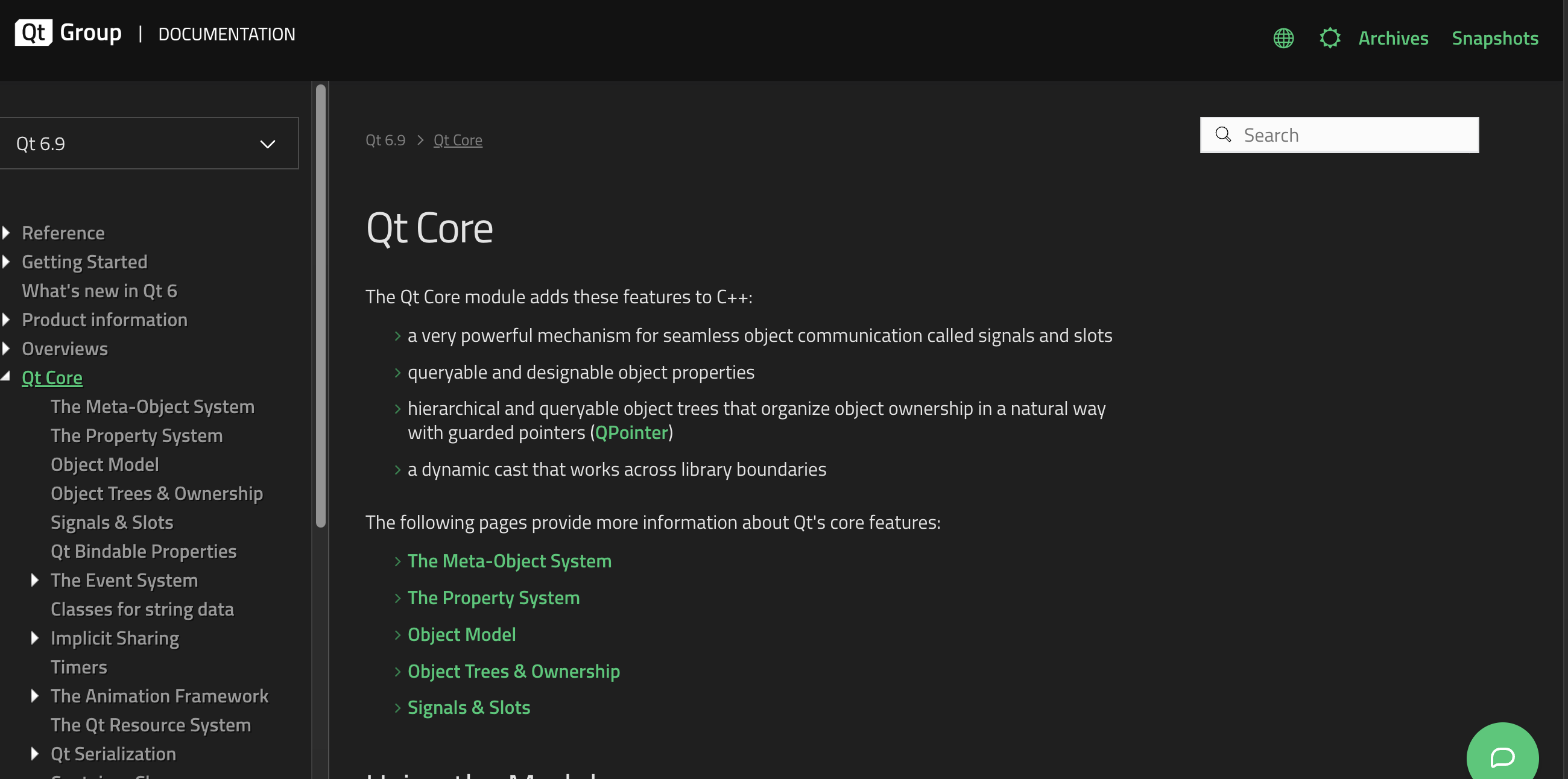Viewport: 1568px width, 779px height.
Task: Open the language globe icon
Action: 1284,39
